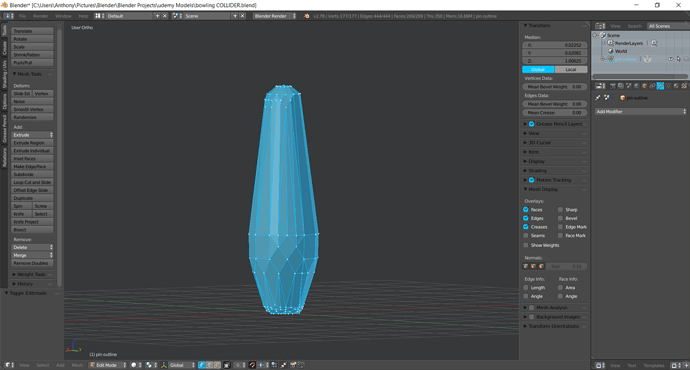690x370 pixels.
Task: Click the screen layout browse icon
Action: click(x=99, y=16)
